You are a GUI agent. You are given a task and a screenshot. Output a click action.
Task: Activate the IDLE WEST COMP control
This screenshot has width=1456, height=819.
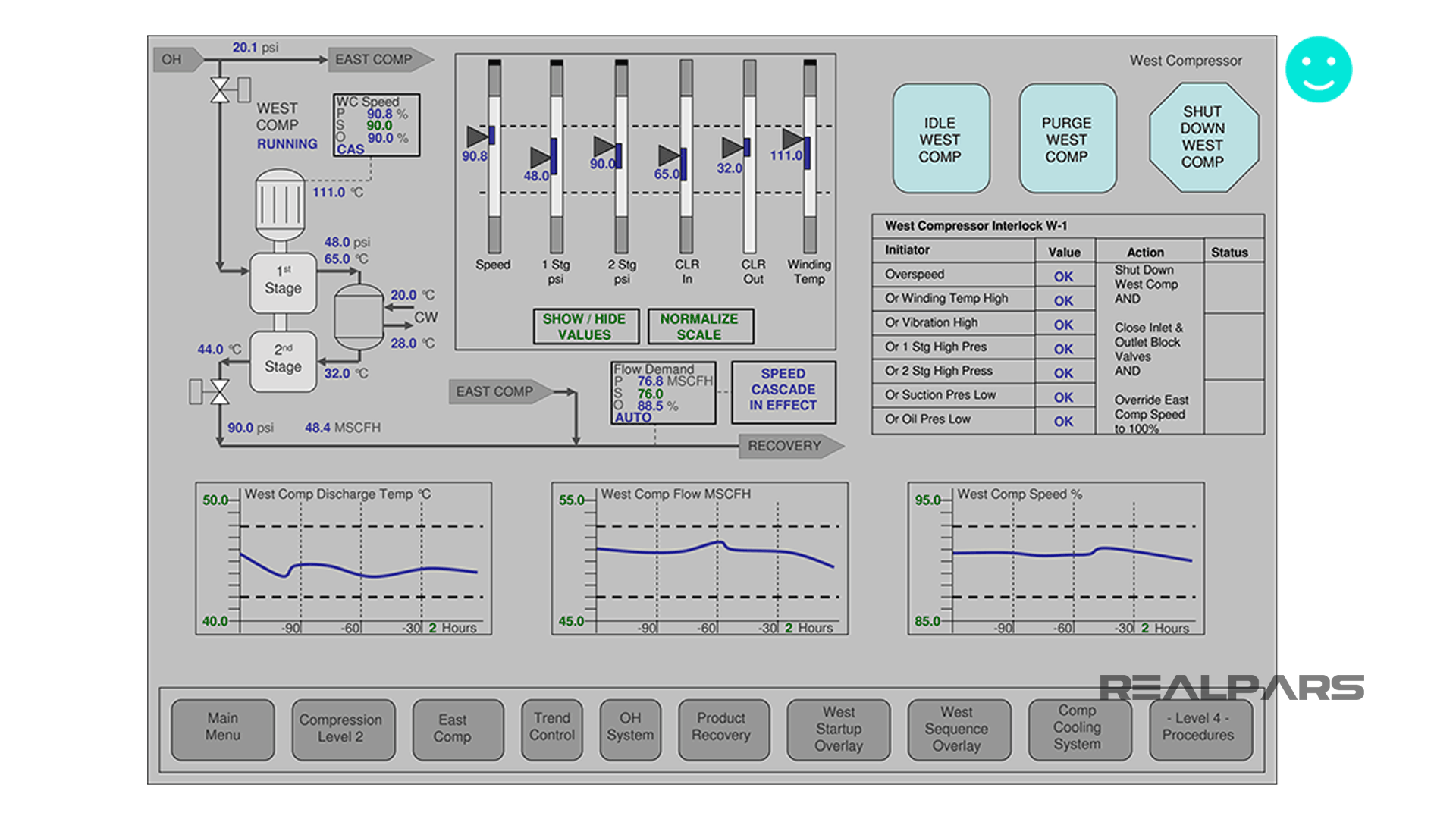coord(940,139)
